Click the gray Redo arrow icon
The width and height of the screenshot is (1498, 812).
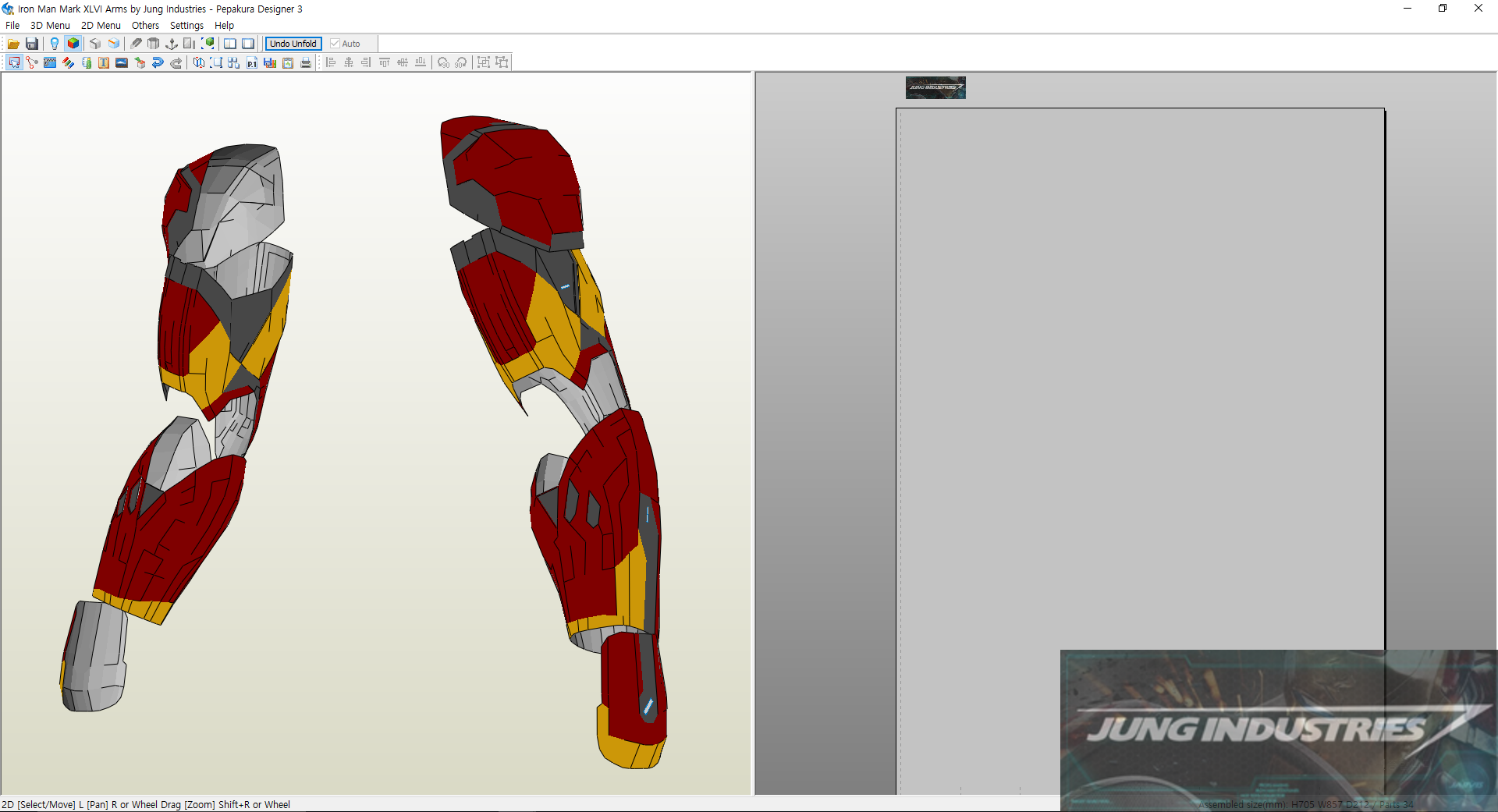[176, 62]
